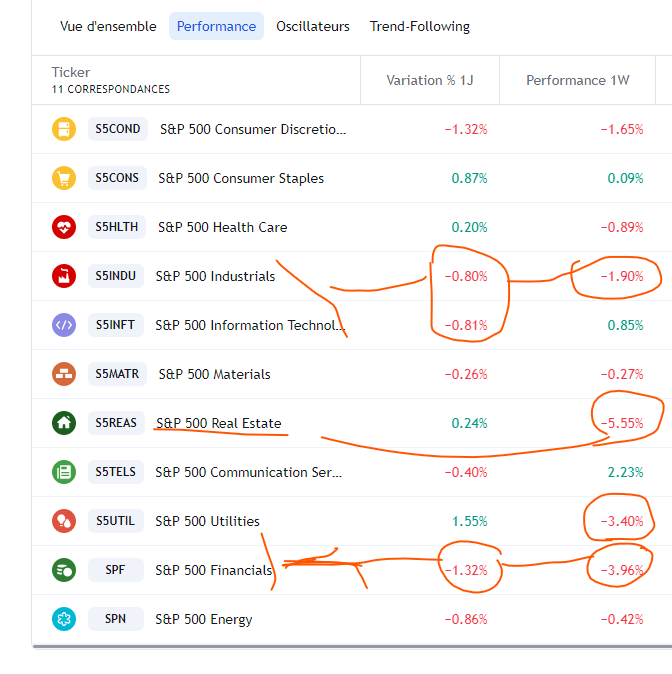Click the Consumer Discretionary sector icon
672x674 pixels.
(x=64, y=129)
